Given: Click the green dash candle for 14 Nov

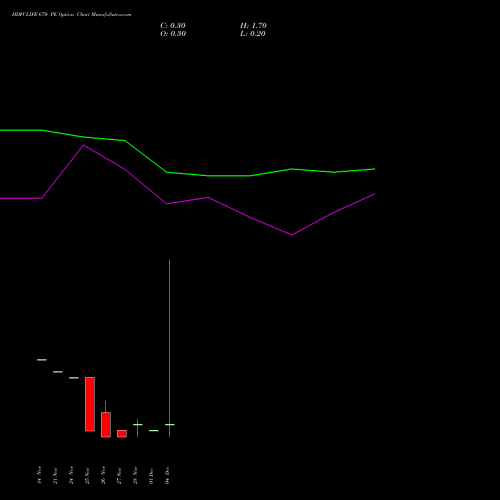Looking at the screenshot, I should pyautogui.click(x=42, y=360).
